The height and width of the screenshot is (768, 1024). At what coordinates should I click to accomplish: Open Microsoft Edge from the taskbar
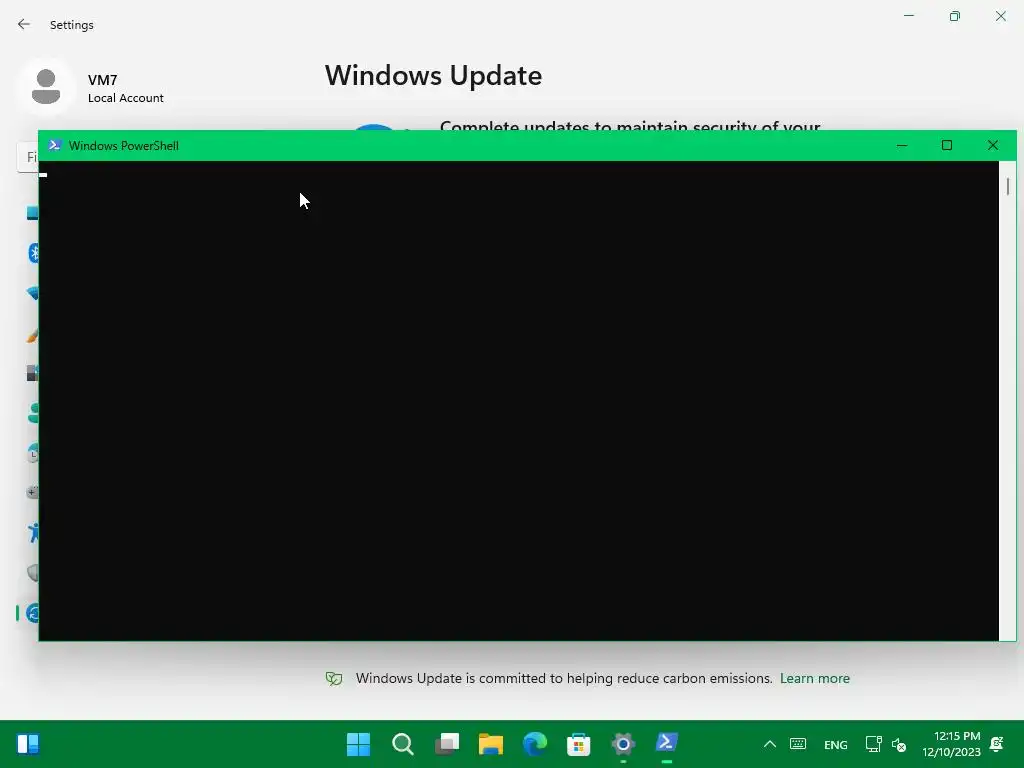(535, 744)
